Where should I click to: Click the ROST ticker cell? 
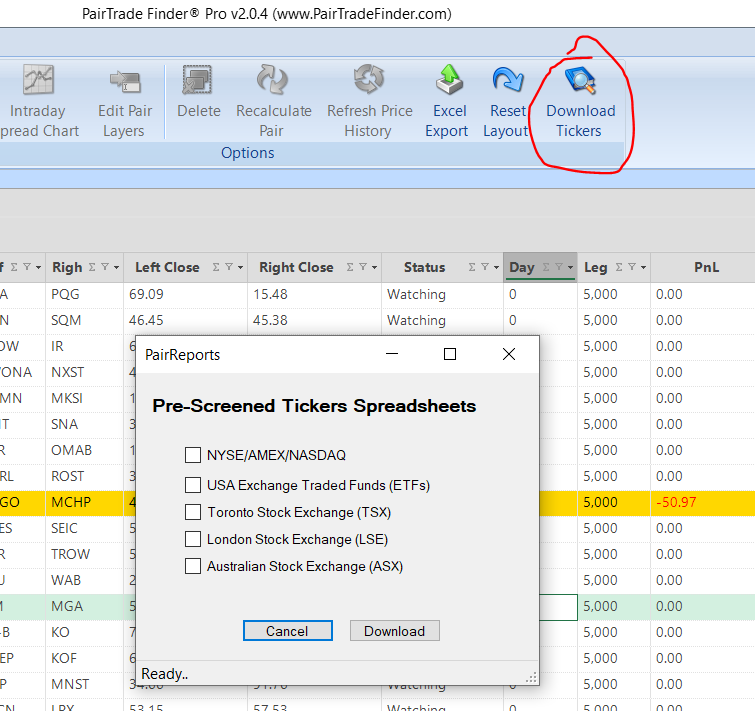pos(84,476)
